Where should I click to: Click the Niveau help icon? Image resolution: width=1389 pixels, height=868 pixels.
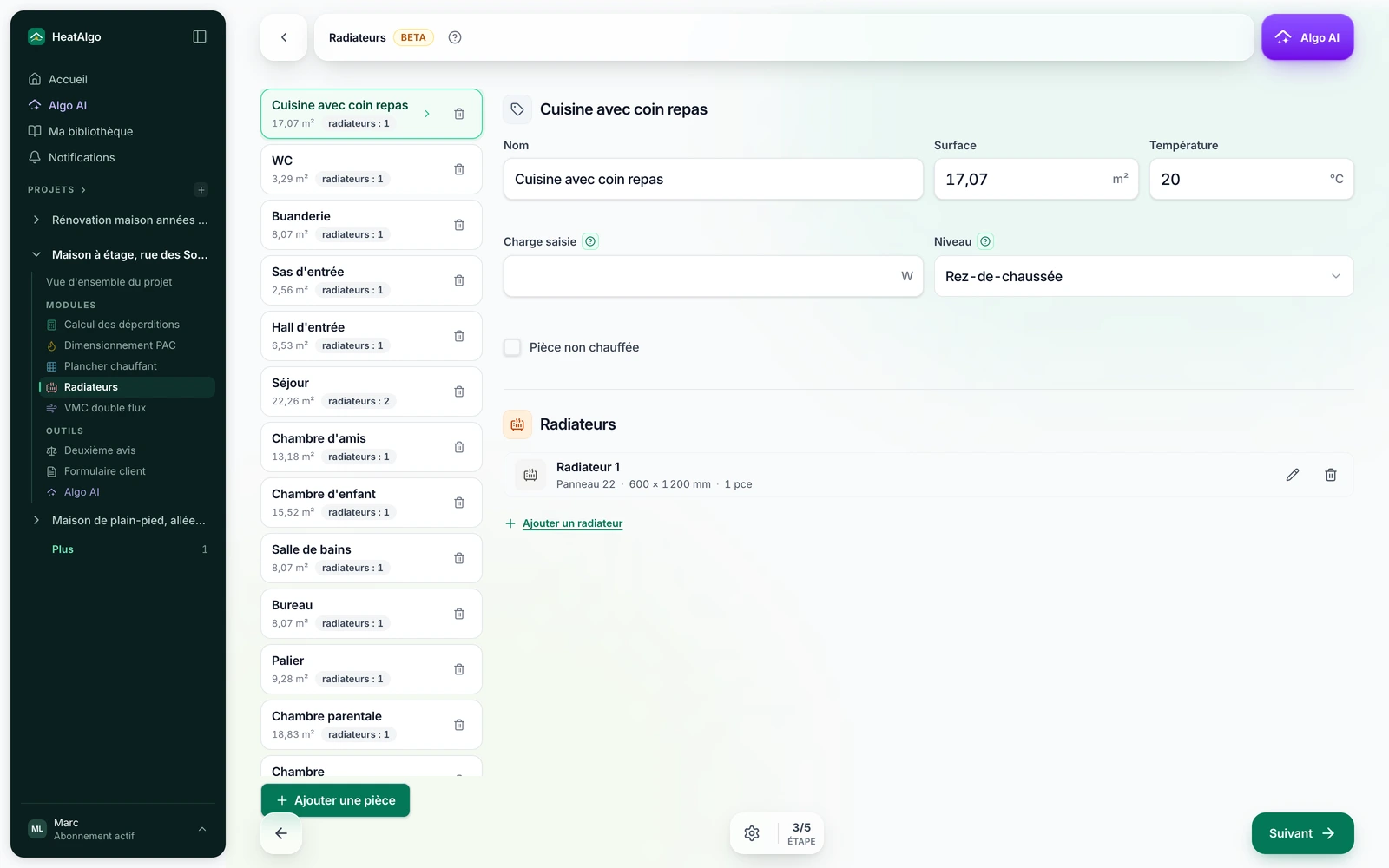985,241
